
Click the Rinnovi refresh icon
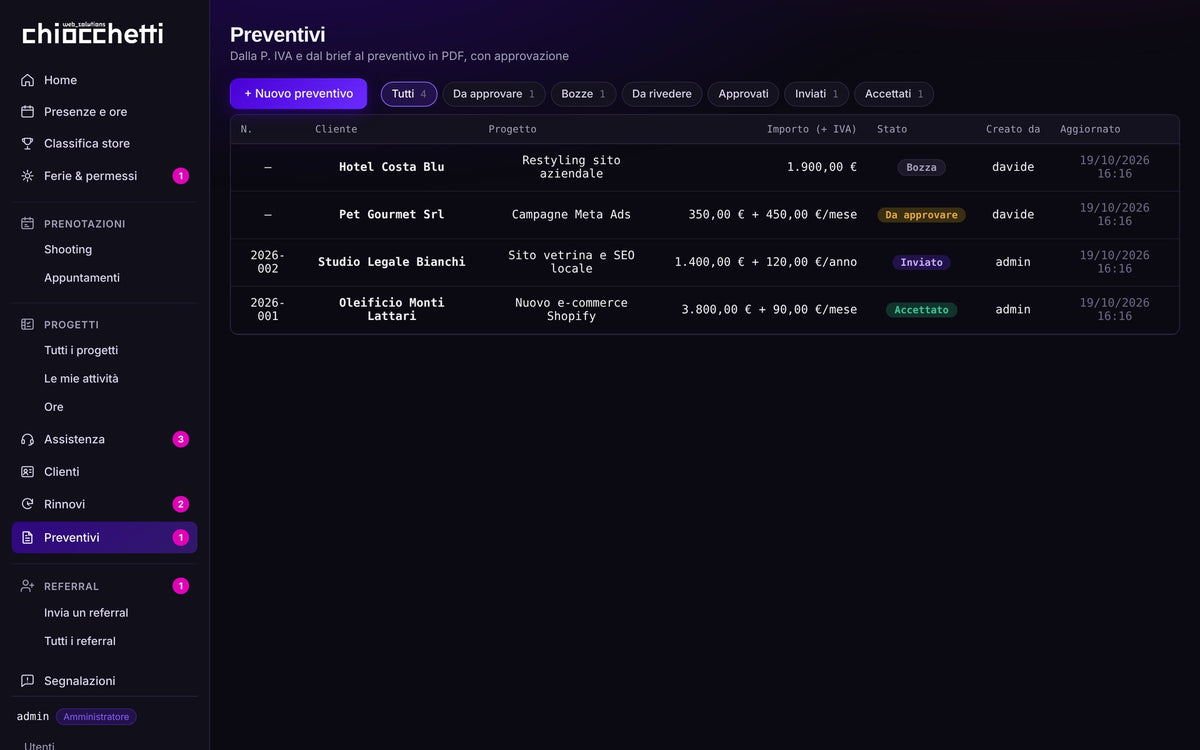[27, 504]
